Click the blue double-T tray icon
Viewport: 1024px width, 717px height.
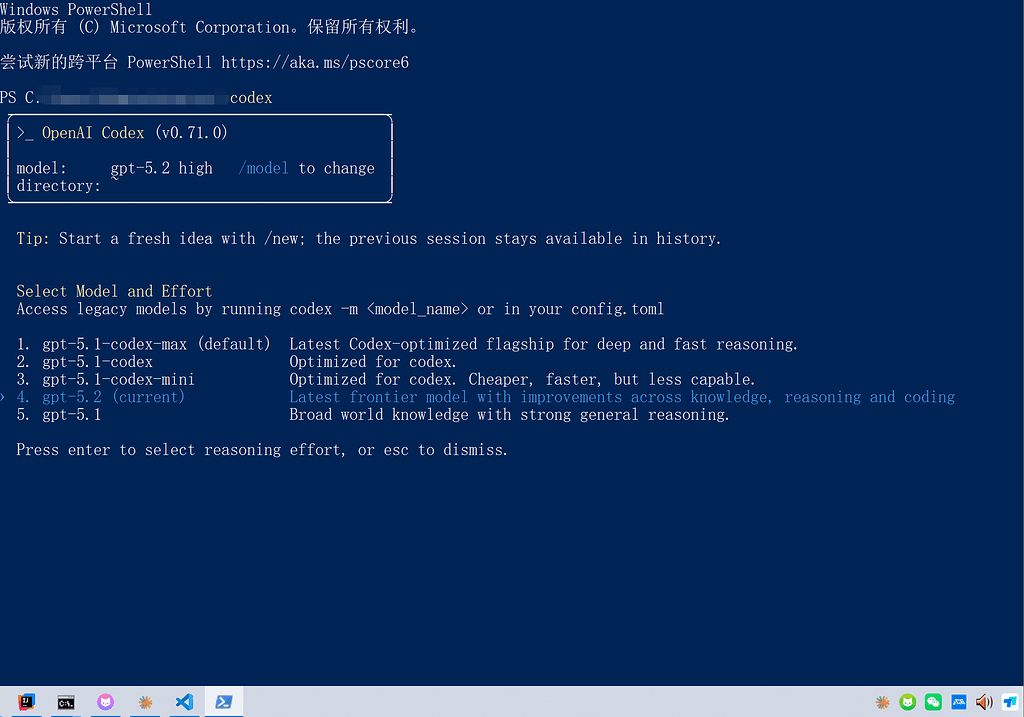(x=1010, y=703)
